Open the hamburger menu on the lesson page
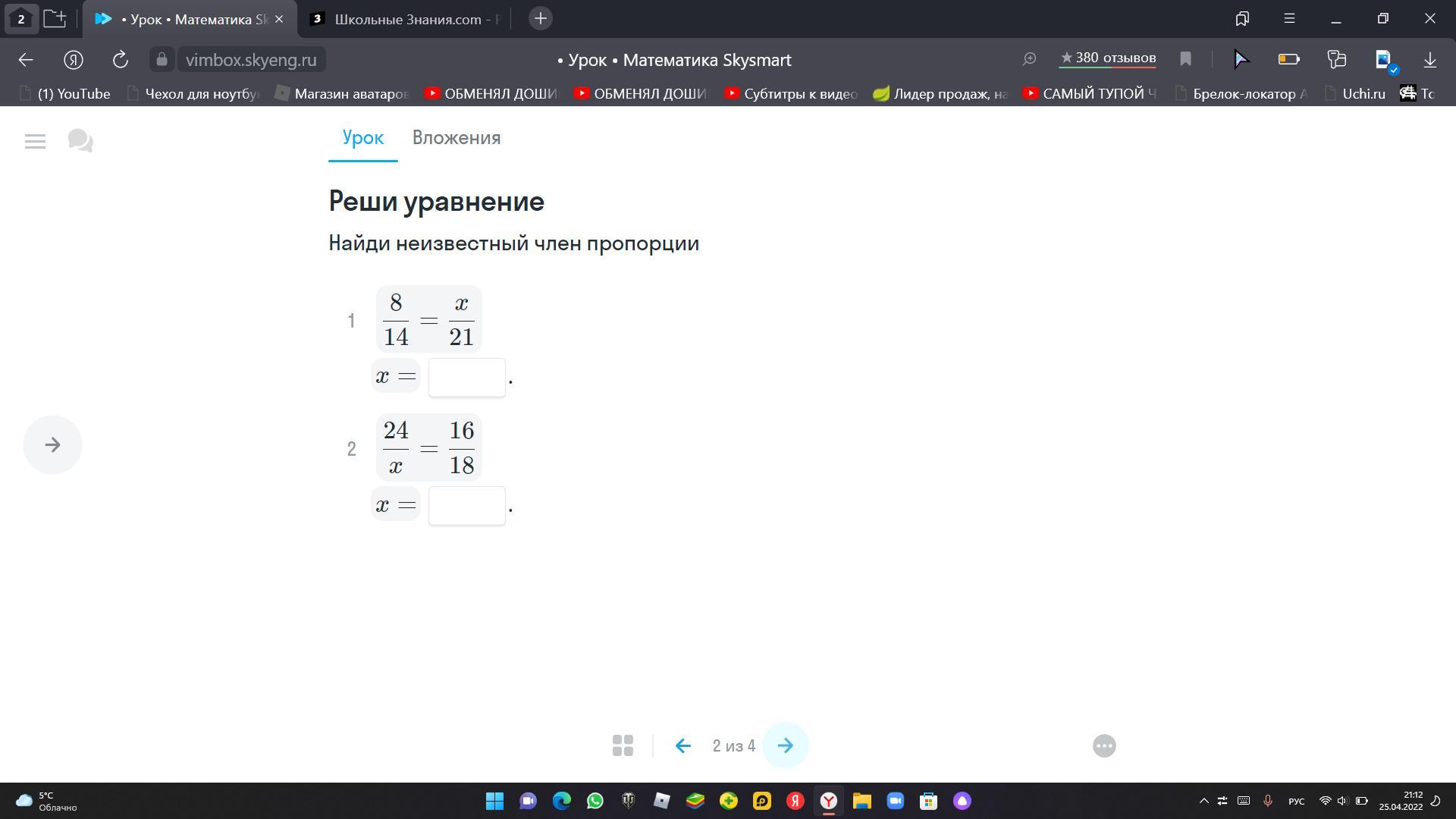This screenshot has height=819, width=1456. pos(35,141)
